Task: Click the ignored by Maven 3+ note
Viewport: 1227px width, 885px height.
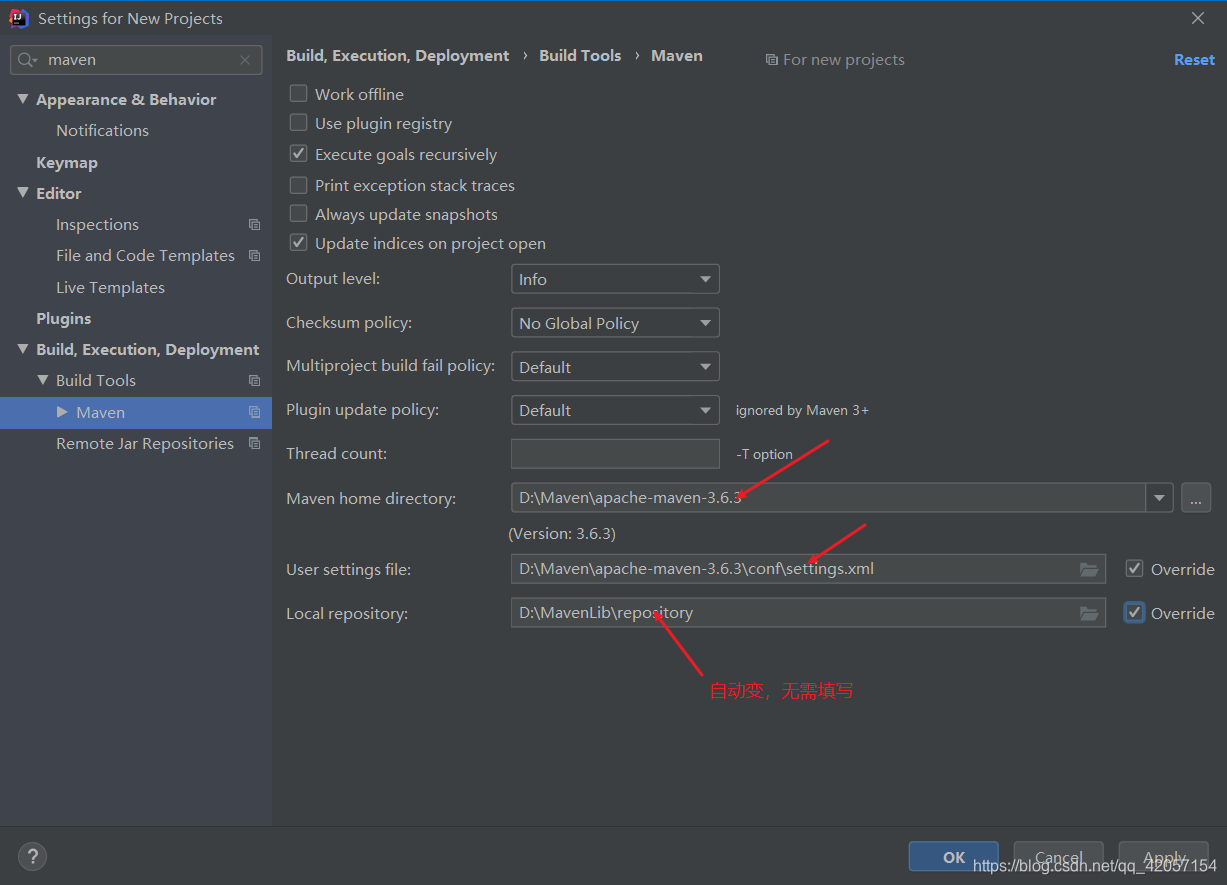Action: [x=802, y=411]
